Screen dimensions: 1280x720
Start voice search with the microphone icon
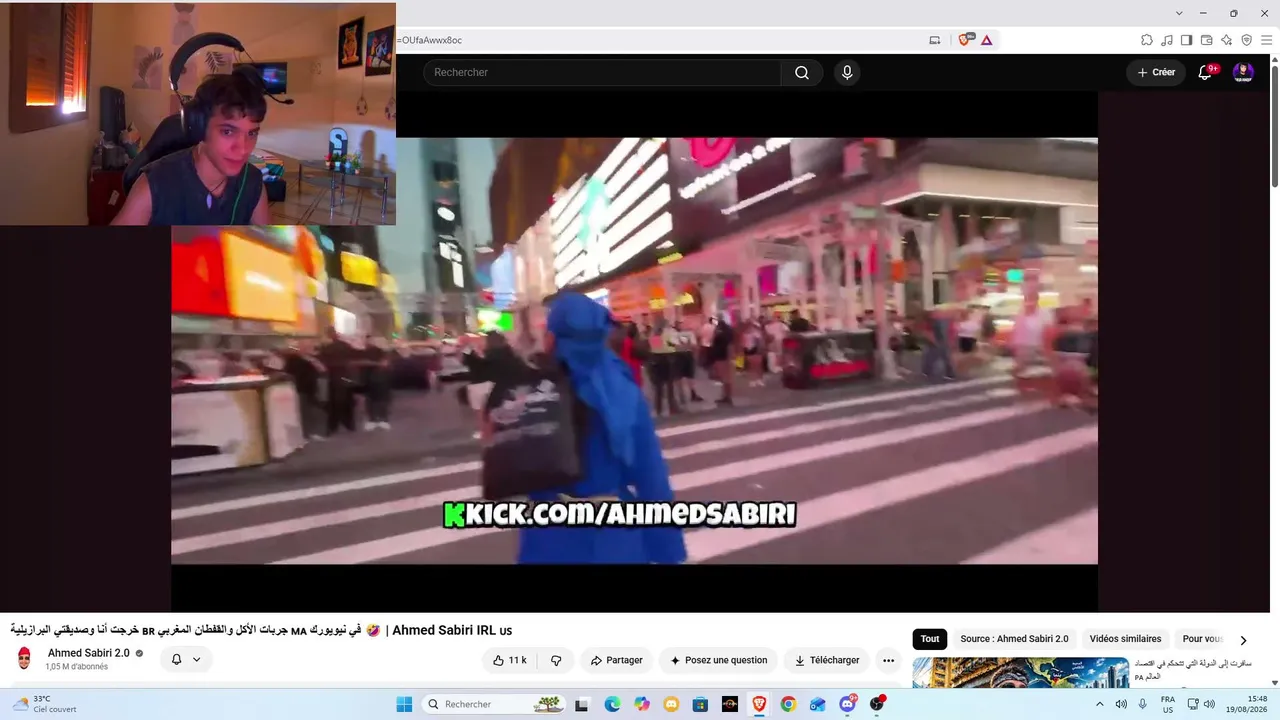coord(847,72)
